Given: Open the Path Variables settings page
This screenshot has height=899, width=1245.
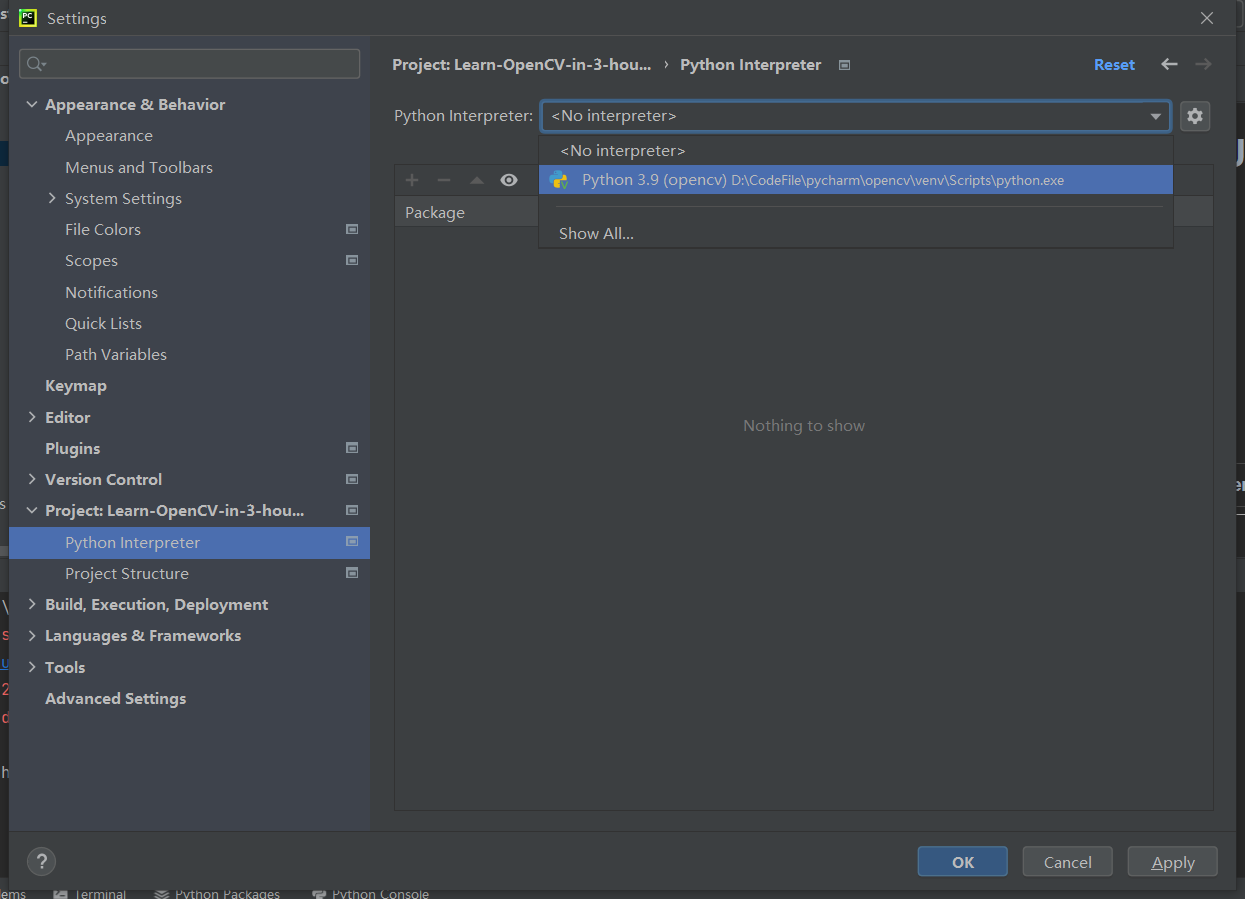Looking at the screenshot, I should click(x=116, y=354).
